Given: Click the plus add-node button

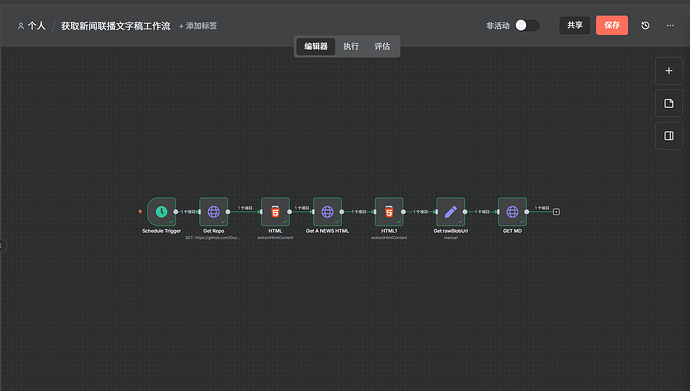Looking at the screenshot, I should point(669,71).
